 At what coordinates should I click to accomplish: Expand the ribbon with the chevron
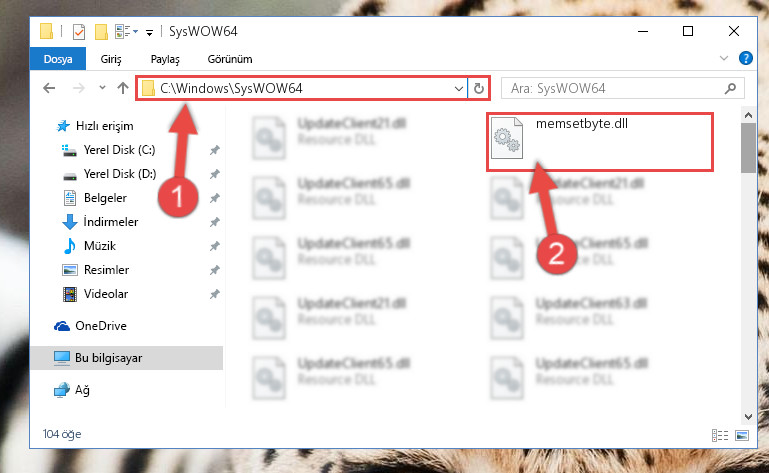click(x=723, y=58)
